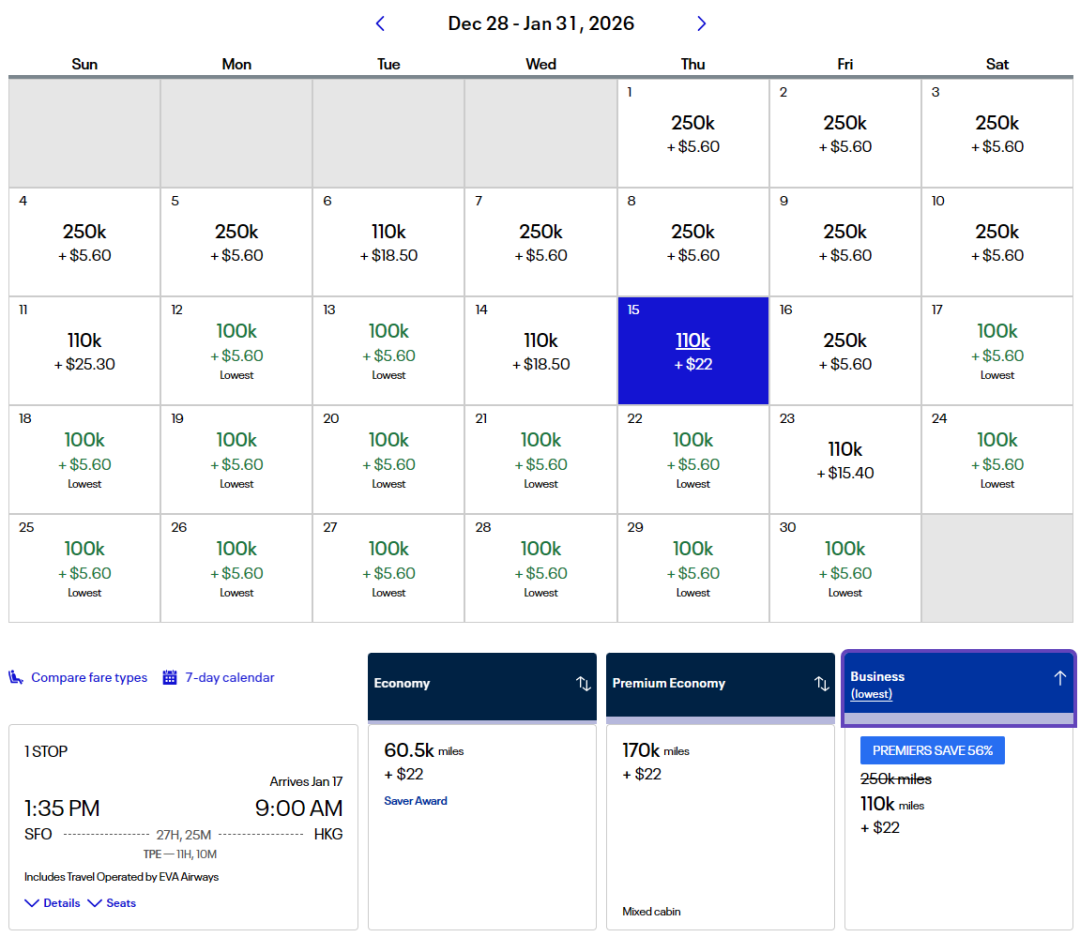Toggle Business sort with up arrow

coord(1059,678)
